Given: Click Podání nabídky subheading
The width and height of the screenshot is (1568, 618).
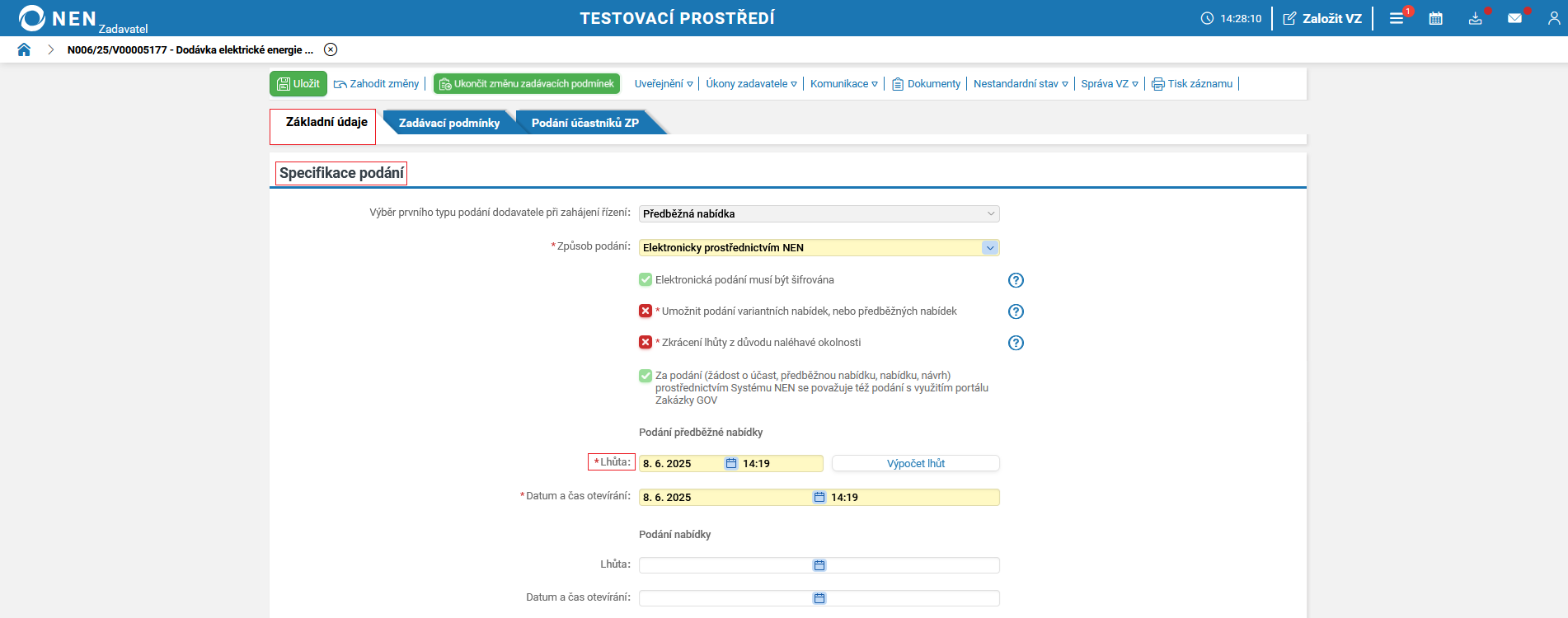Looking at the screenshot, I should 674,534.
